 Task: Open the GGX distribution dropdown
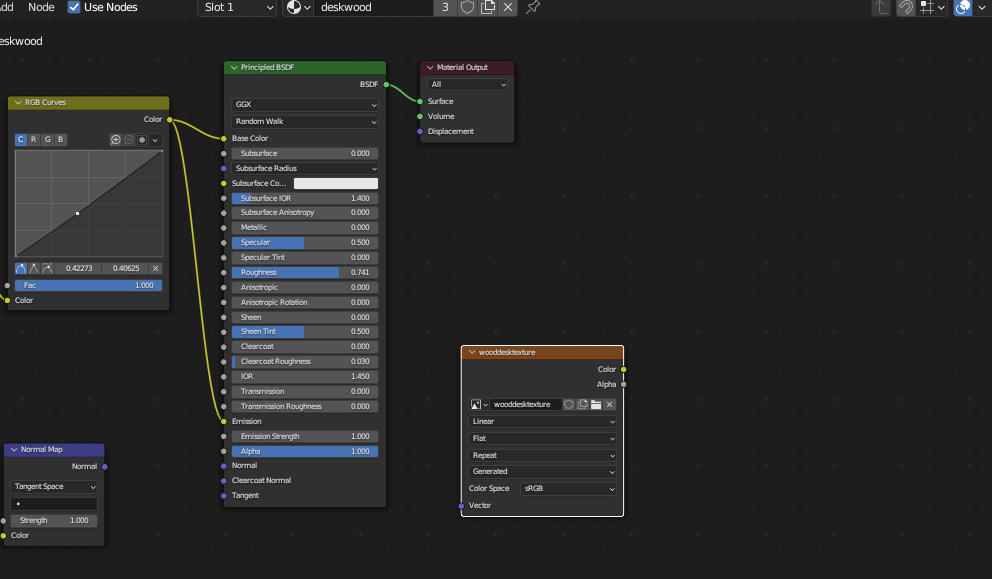(305, 104)
